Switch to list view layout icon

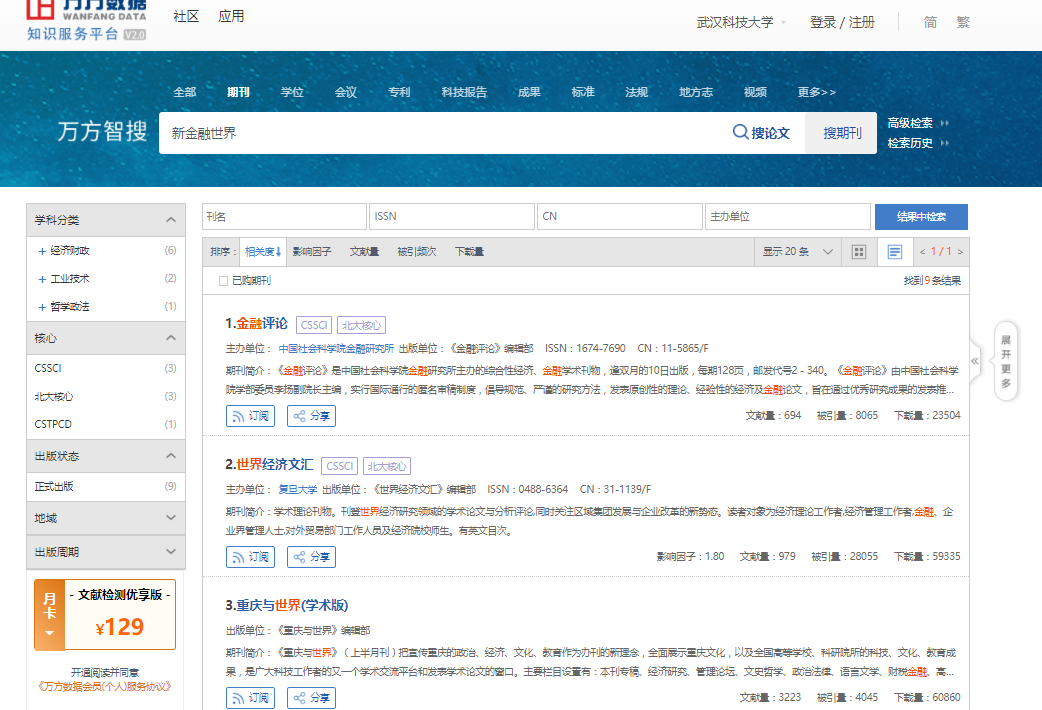[x=895, y=252]
